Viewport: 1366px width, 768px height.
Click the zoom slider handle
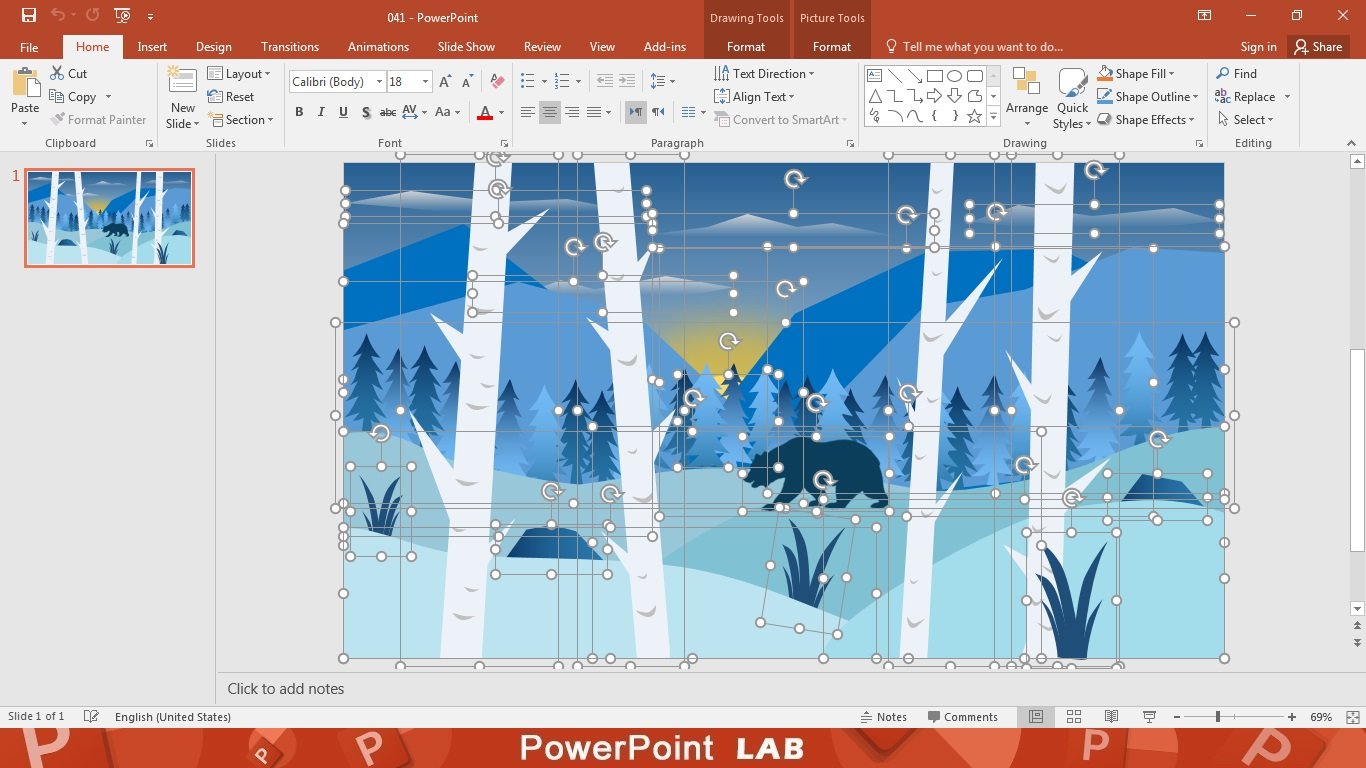click(x=1218, y=717)
